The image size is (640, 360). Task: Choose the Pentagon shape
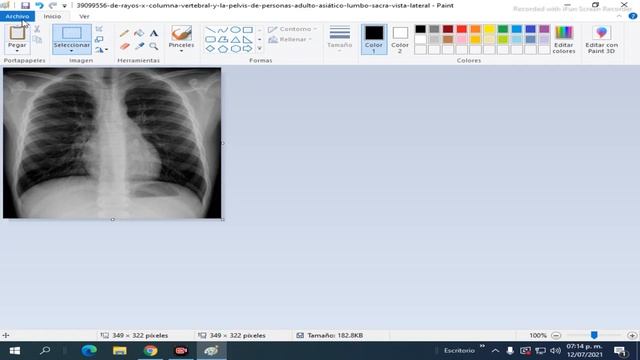pyautogui.click(x=222, y=49)
